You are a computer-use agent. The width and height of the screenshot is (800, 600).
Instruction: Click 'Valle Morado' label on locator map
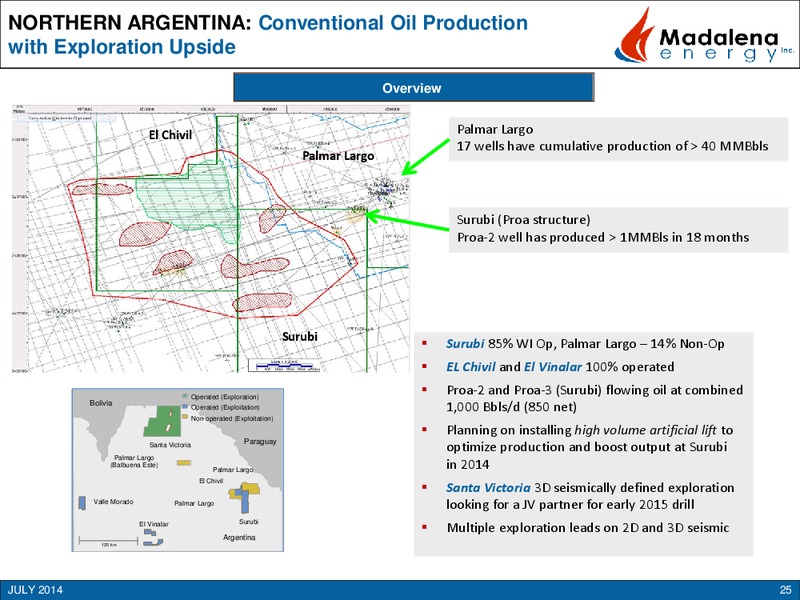click(113, 502)
